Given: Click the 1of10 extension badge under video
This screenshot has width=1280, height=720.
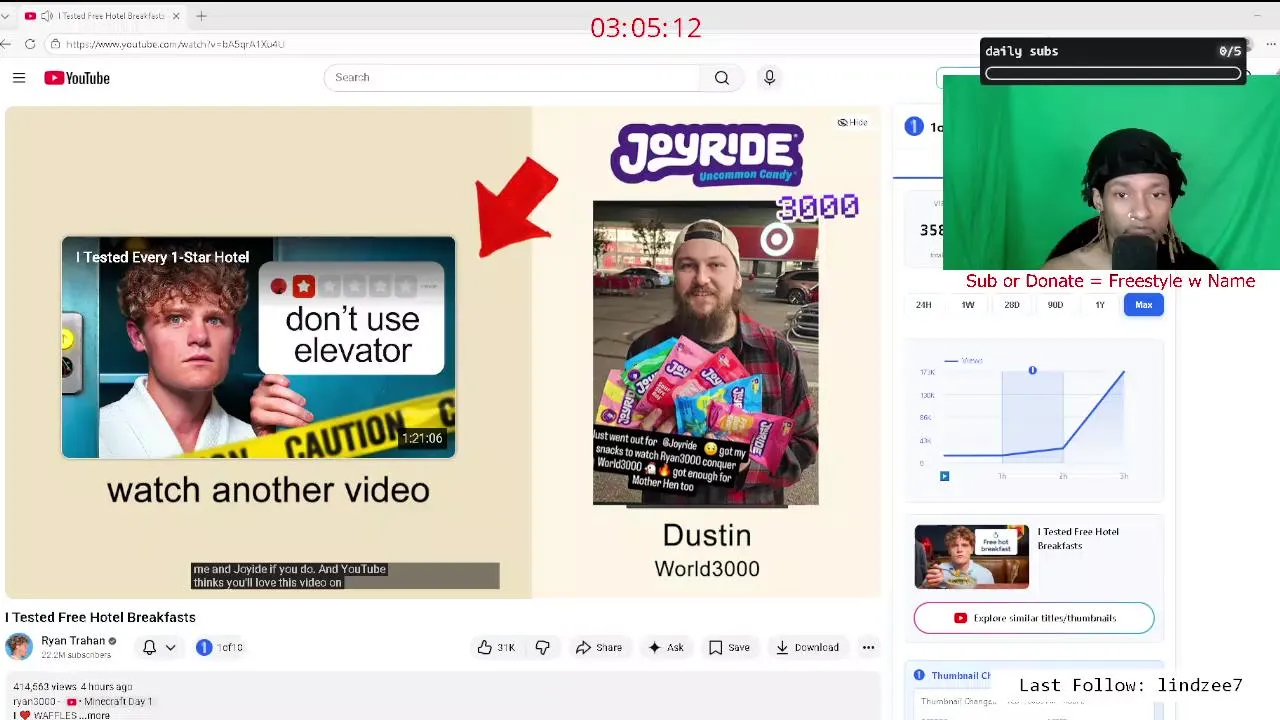Looking at the screenshot, I should point(220,648).
